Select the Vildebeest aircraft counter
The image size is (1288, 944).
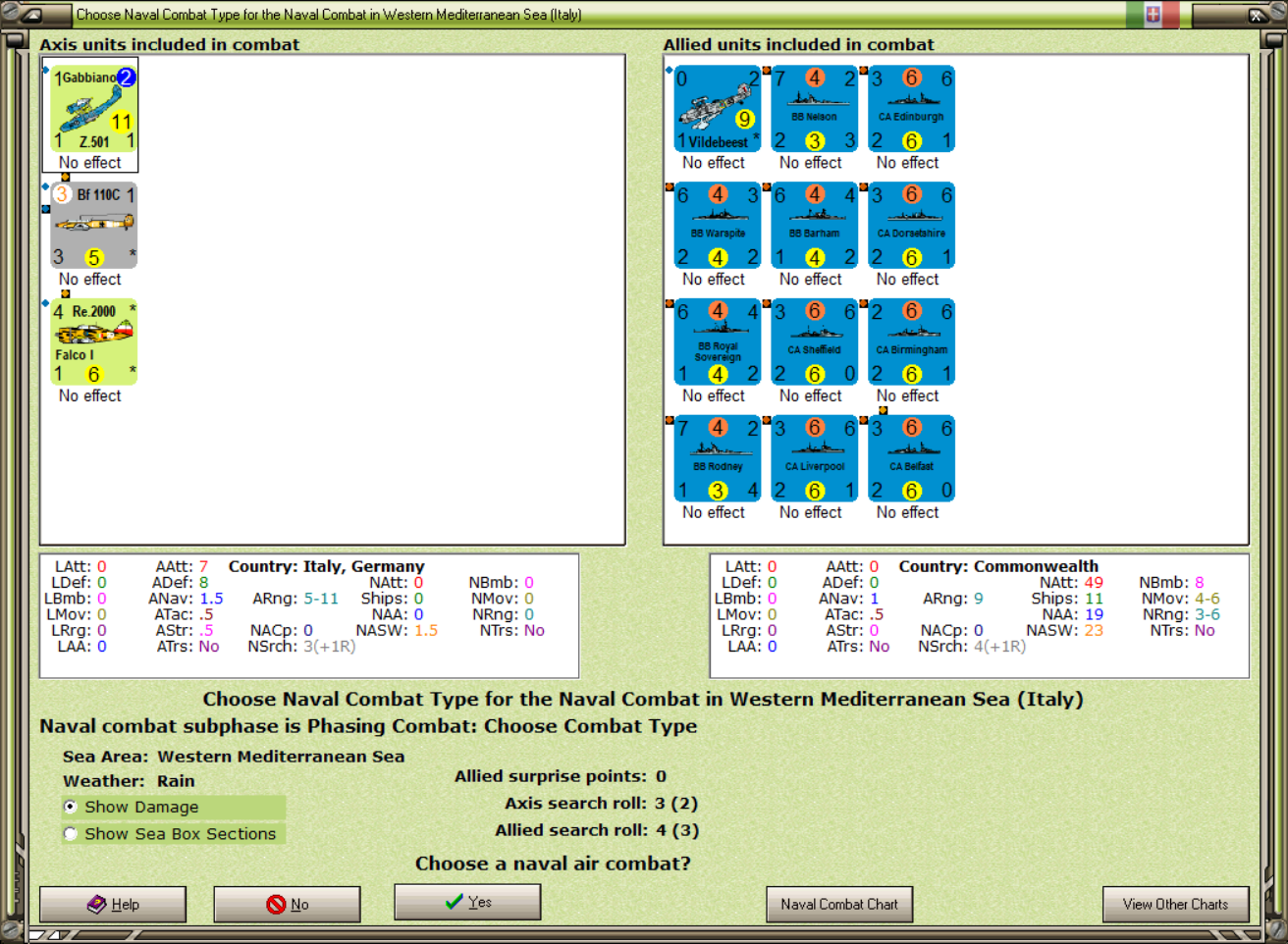[x=718, y=109]
